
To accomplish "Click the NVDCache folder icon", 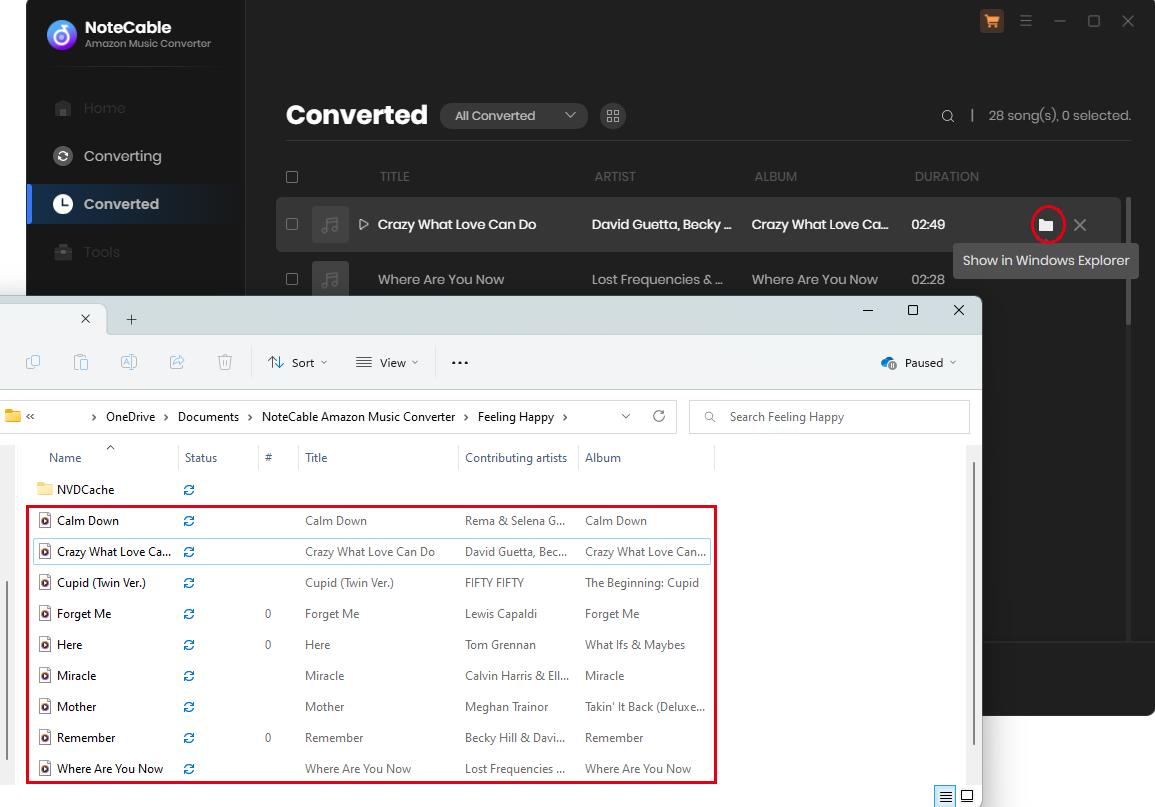I will pyautogui.click(x=44, y=489).
